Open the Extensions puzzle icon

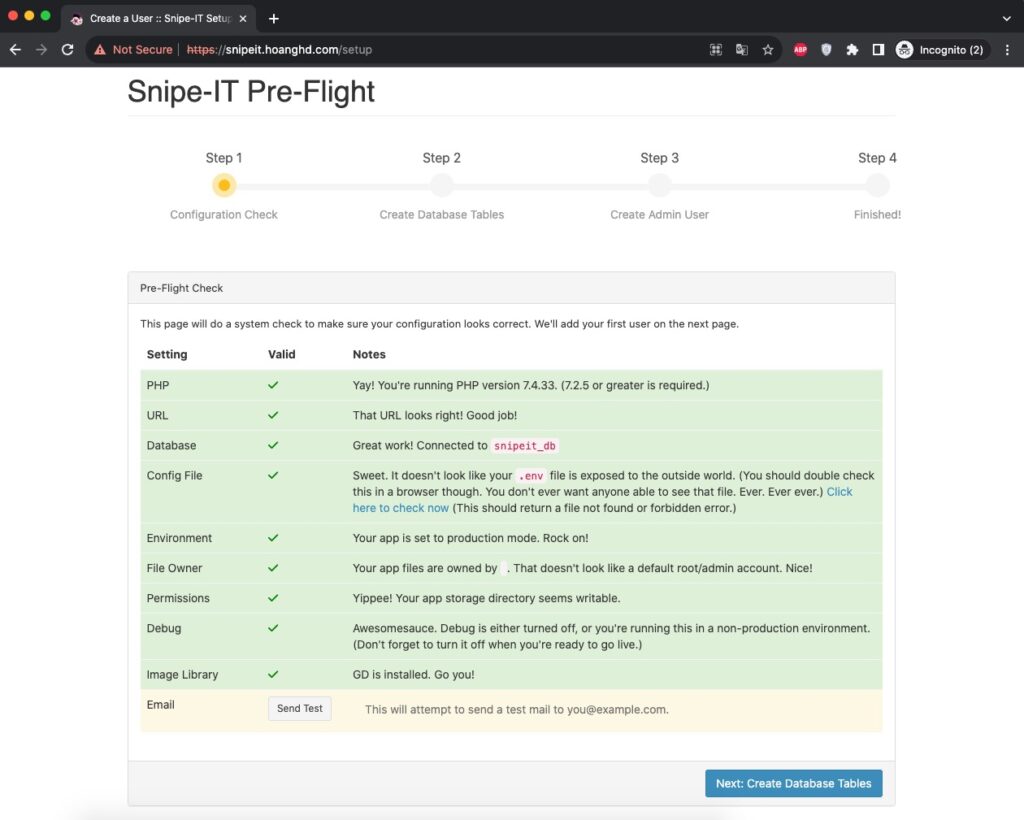point(852,50)
